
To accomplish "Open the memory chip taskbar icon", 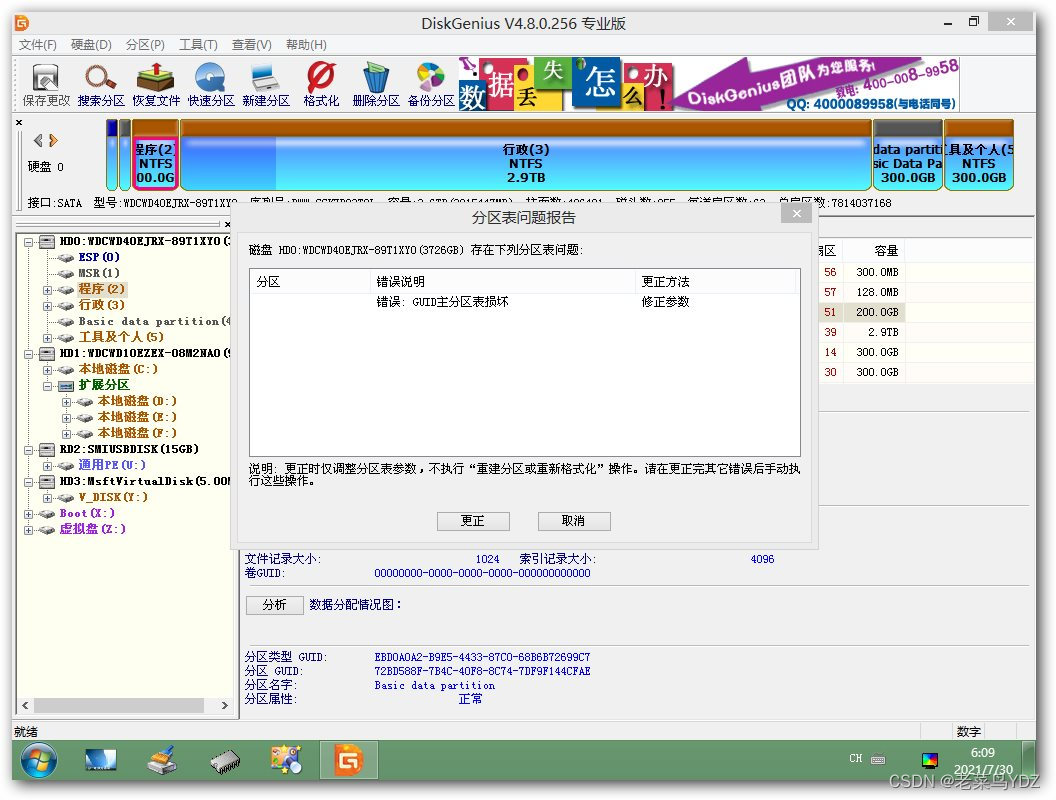I will (225, 761).
